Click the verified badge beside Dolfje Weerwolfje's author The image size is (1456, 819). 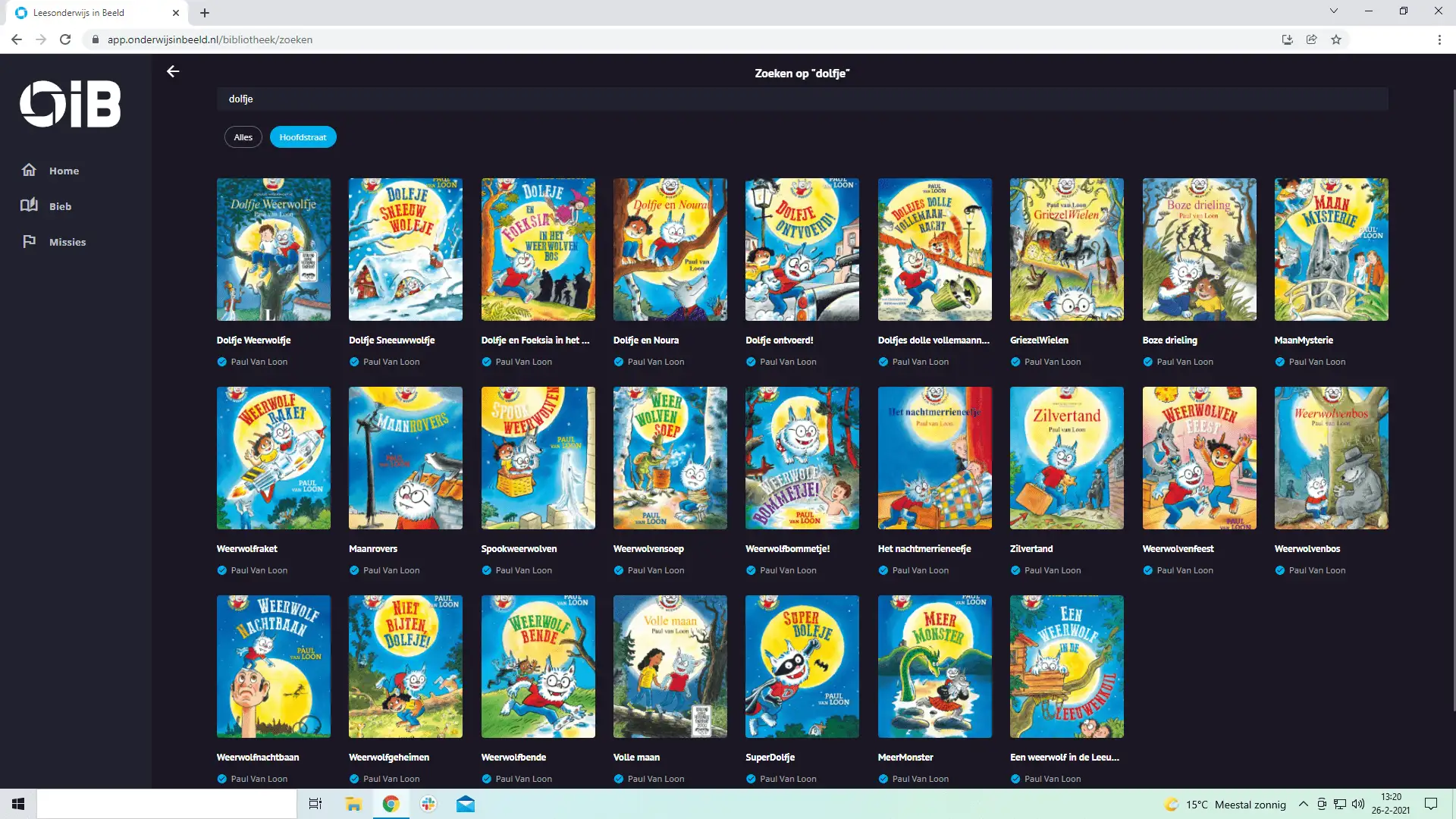pos(222,362)
